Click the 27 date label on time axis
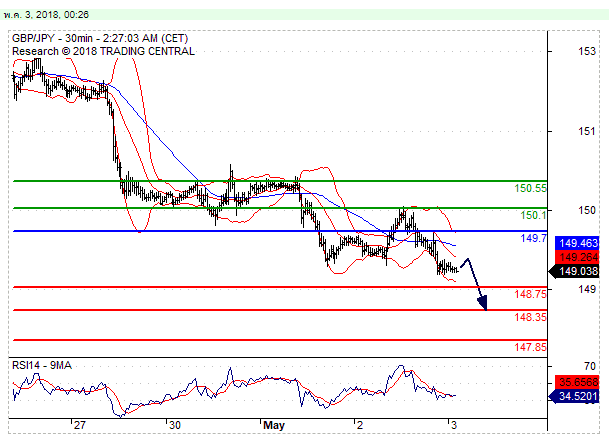 80,425
